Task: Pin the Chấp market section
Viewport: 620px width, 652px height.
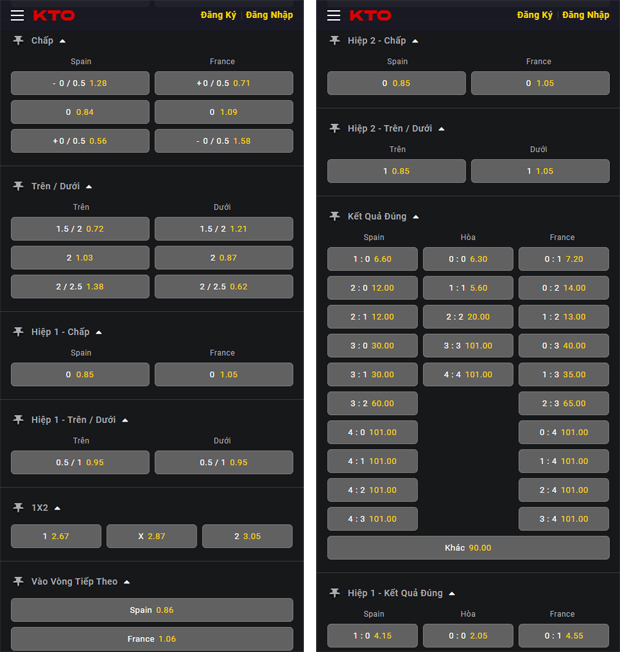Action: pyautogui.click(x=18, y=40)
